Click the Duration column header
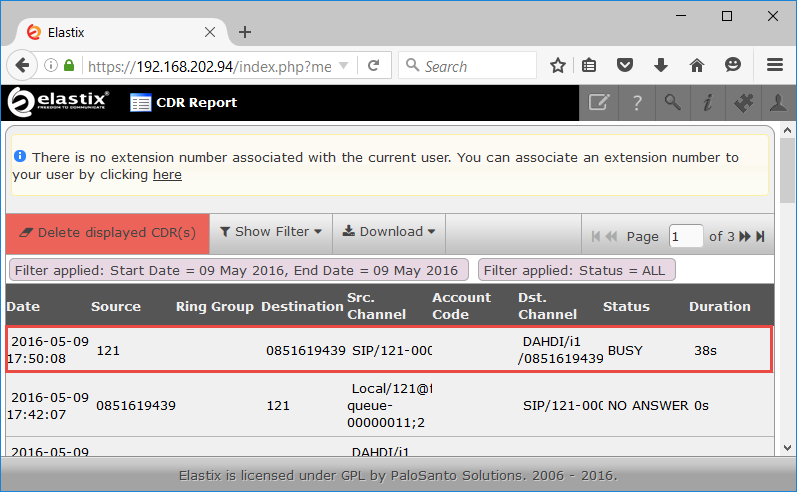The width and height of the screenshot is (797, 492). 720,306
